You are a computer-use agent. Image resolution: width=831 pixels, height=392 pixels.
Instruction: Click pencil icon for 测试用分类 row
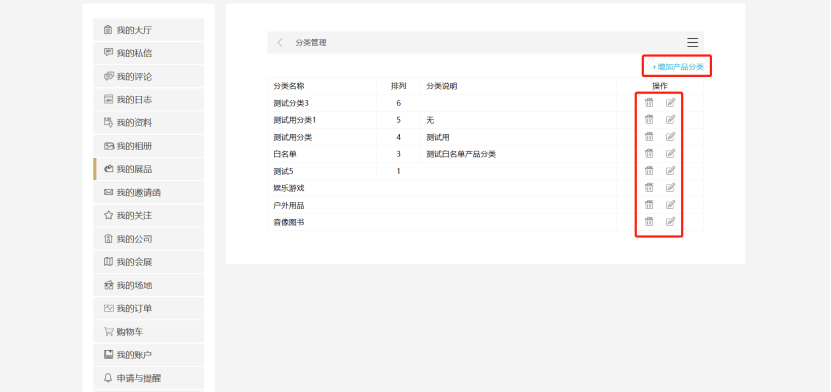(670, 137)
